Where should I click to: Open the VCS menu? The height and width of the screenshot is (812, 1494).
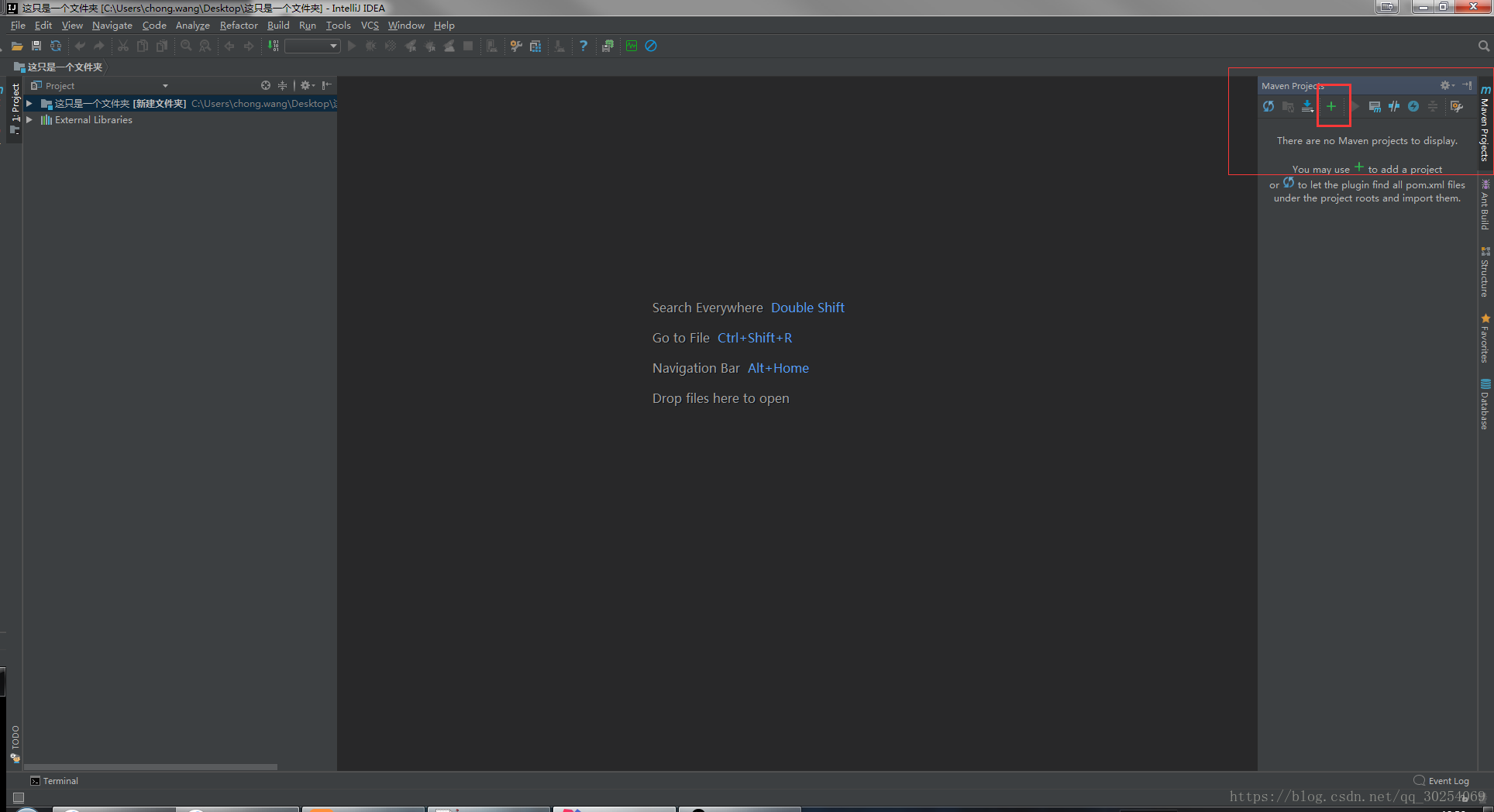(x=370, y=26)
